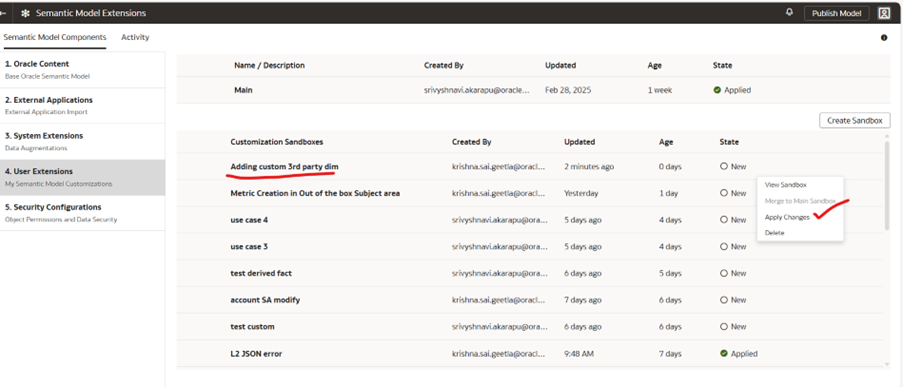Open the Adding custom 3rd party dim sandbox

click(284, 166)
